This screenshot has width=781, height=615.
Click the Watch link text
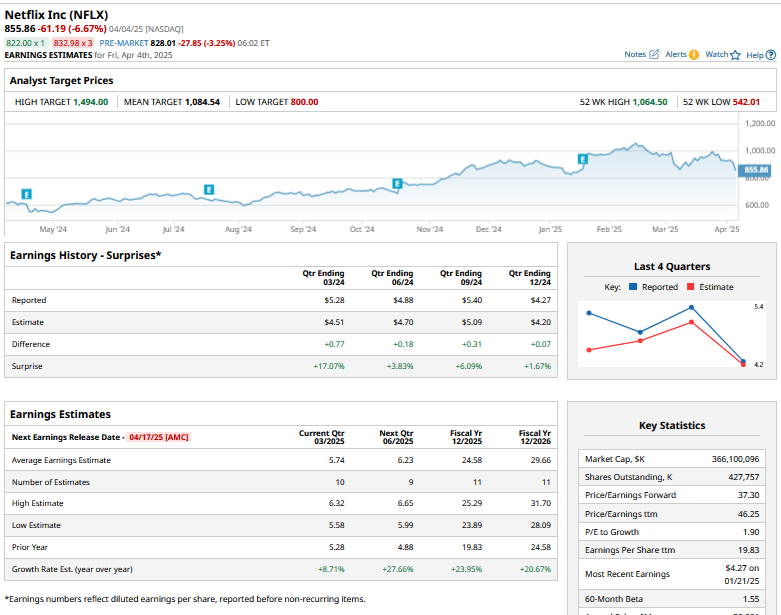pyautogui.click(x=716, y=54)
